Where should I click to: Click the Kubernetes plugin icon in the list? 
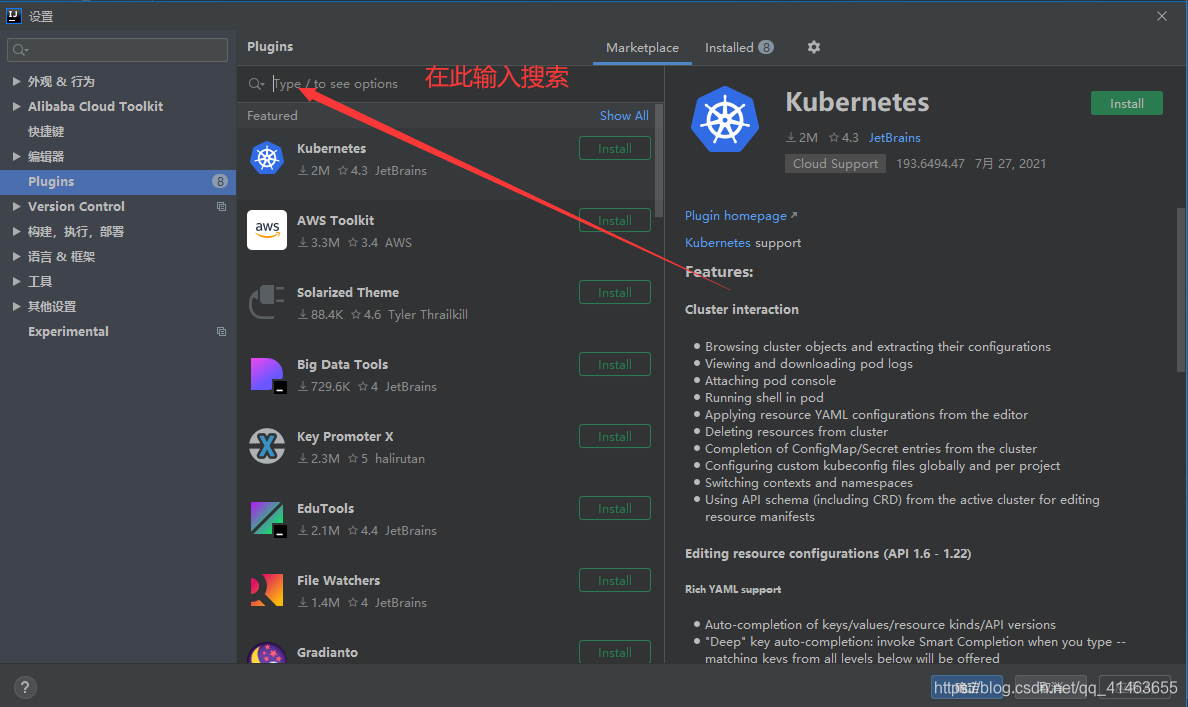click(267, 158)
